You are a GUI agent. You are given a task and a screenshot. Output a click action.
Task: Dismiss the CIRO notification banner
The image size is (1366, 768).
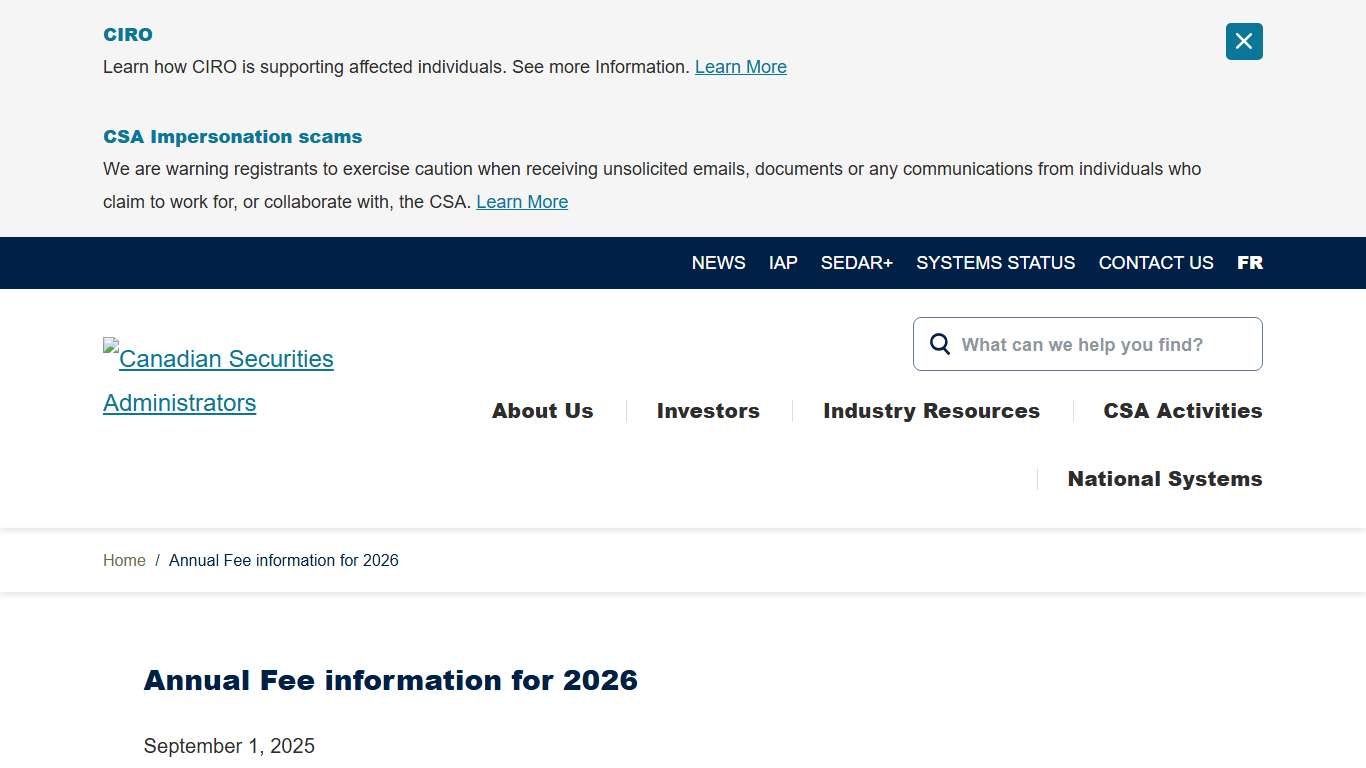point(1243,41)
